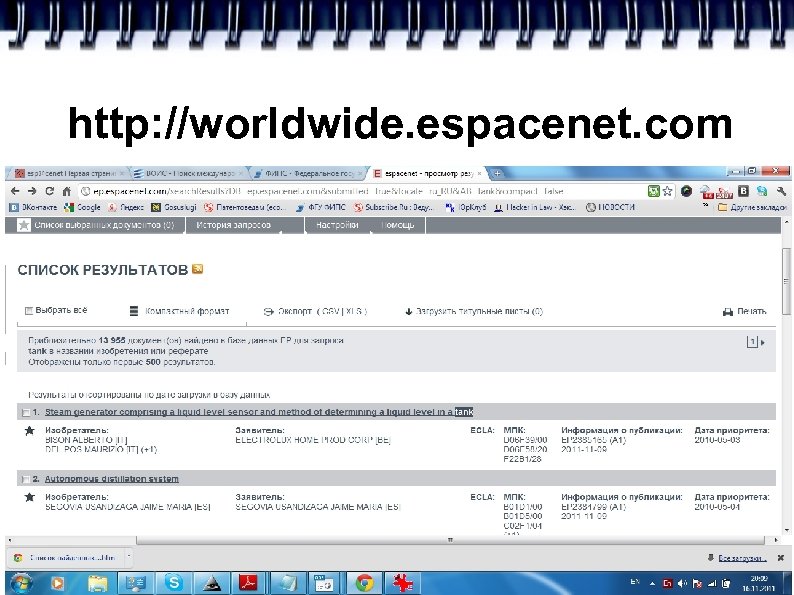Open the downloaded file dropdown arrow
This screenshot has width=794, height=595.
click(129, 557)
